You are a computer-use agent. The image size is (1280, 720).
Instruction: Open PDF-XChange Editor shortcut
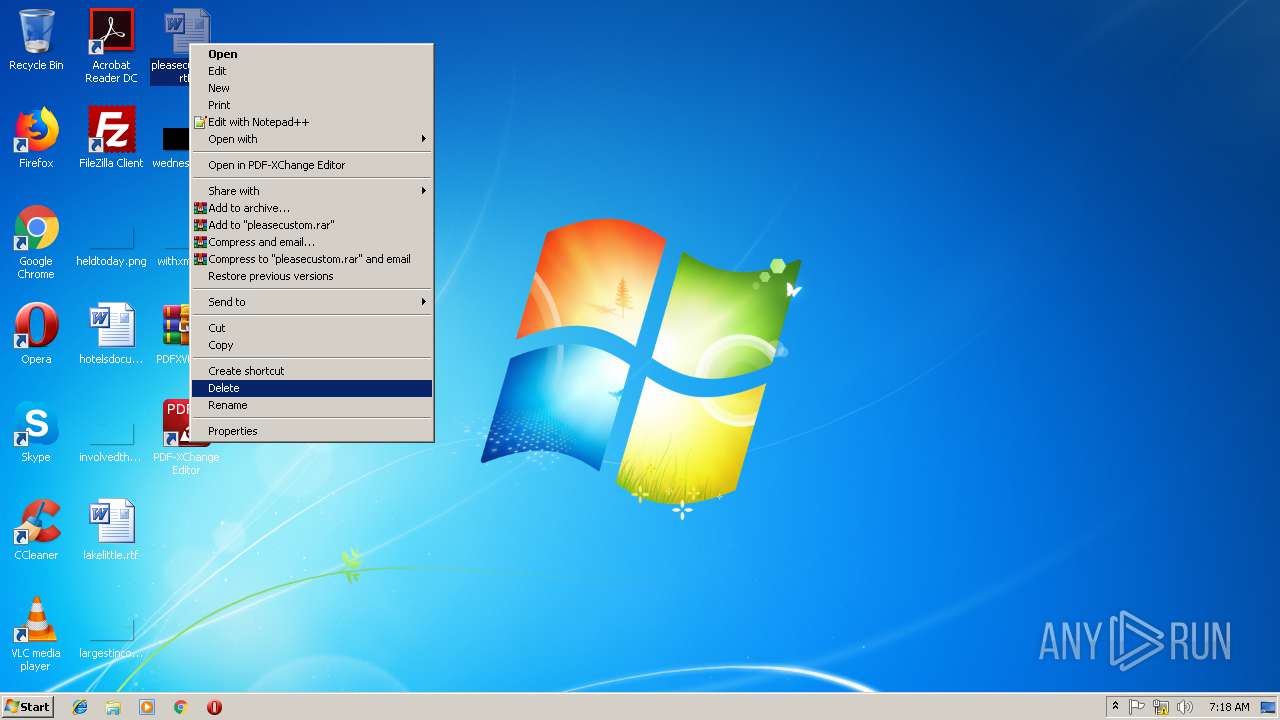[x=186, y=438]
